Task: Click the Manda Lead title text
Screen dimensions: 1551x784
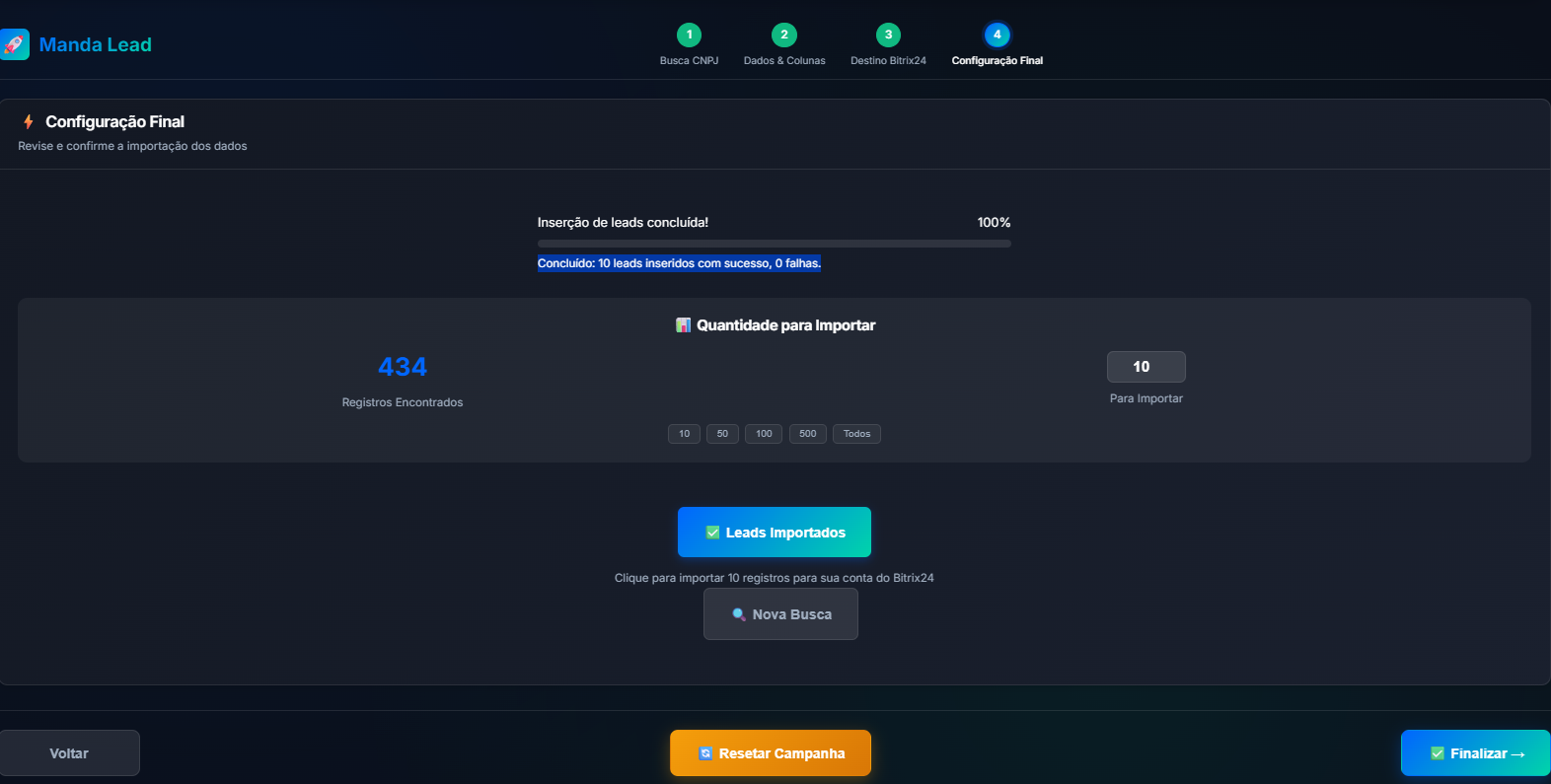Action: (x=95, y=44)
